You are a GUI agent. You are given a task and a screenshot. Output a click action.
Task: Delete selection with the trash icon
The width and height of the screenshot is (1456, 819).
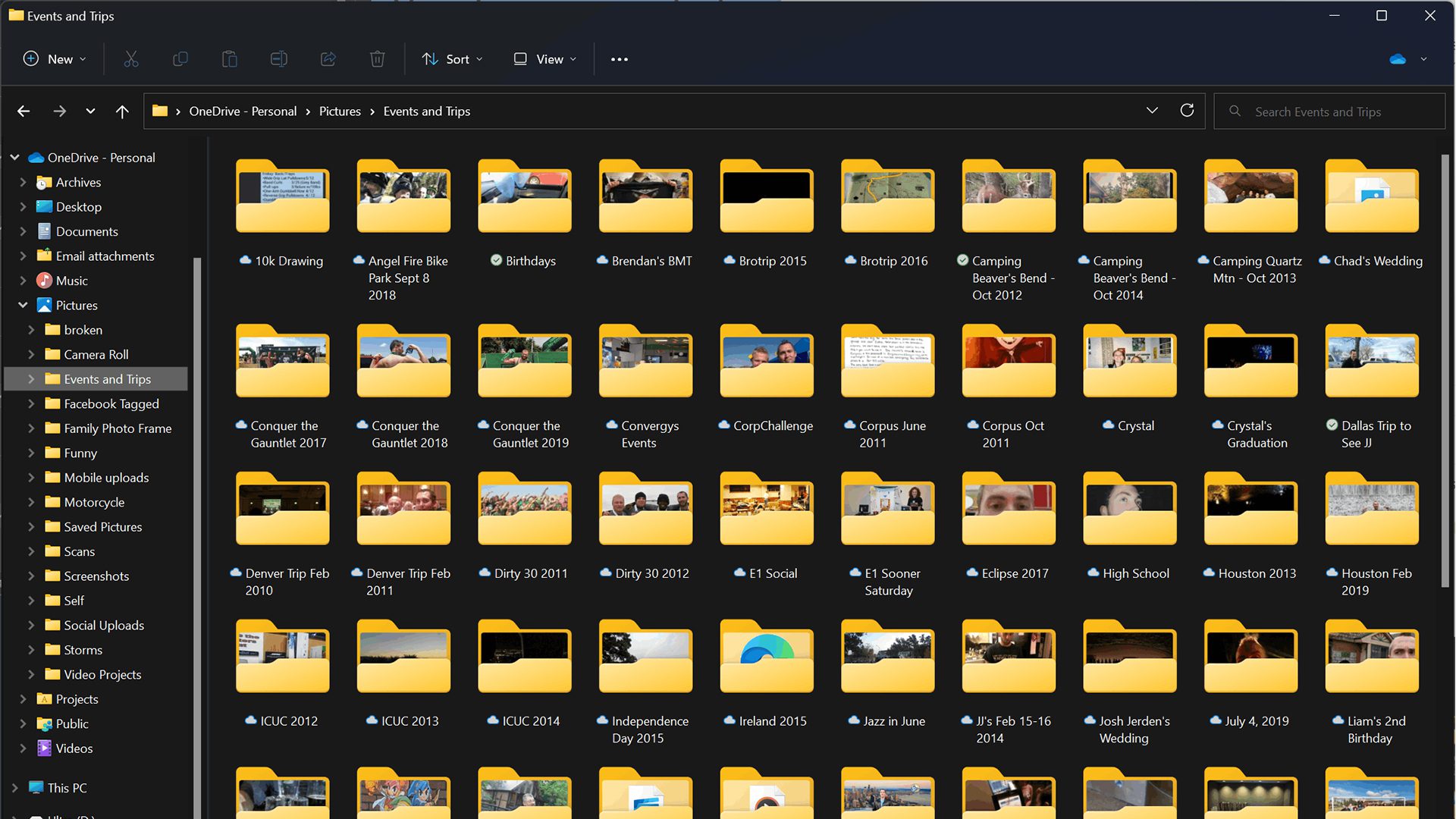coord(377,58)
